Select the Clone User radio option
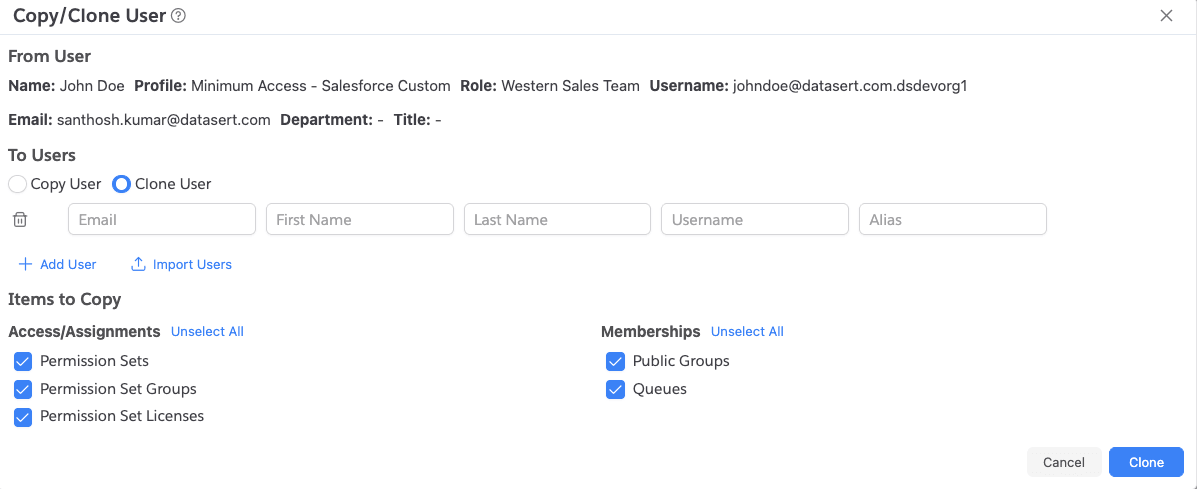Screen dimensions: 1197x489 122,184
